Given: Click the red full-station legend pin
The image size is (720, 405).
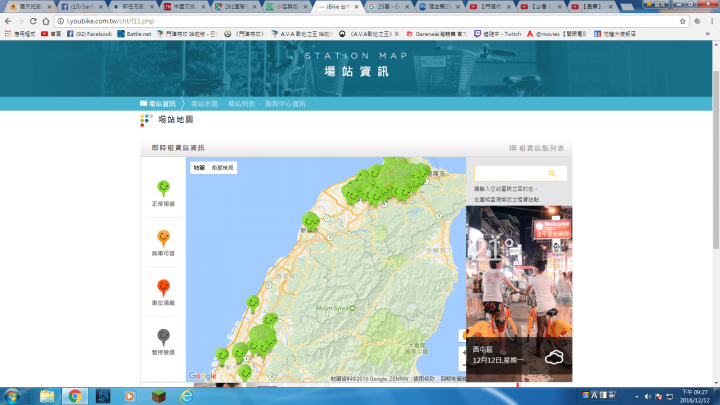Looking at the screenshot, I should tap(163, 287).
